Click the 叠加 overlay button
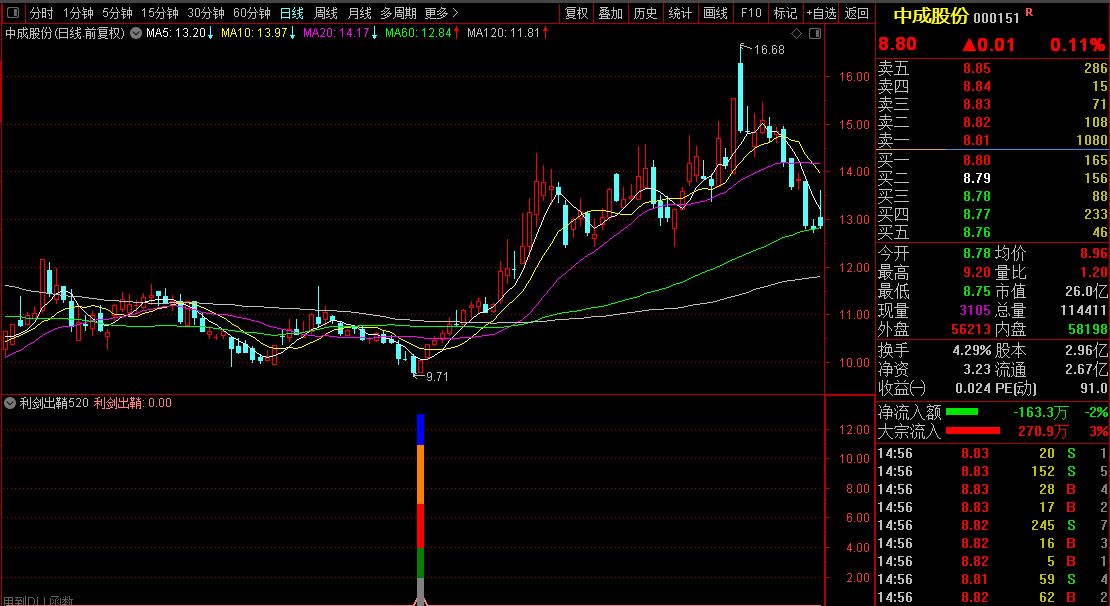 (x=610, y=13)
